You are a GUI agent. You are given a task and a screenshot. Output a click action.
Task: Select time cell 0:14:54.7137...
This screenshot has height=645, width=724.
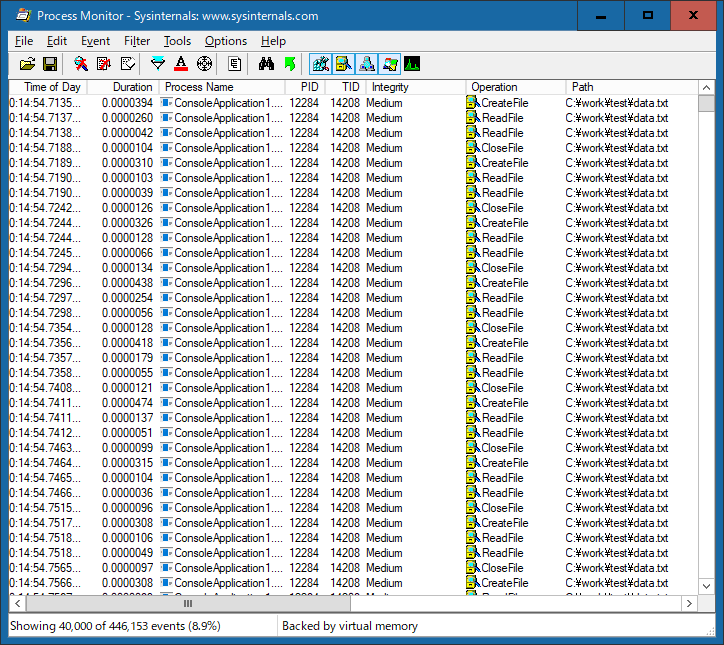45,118
